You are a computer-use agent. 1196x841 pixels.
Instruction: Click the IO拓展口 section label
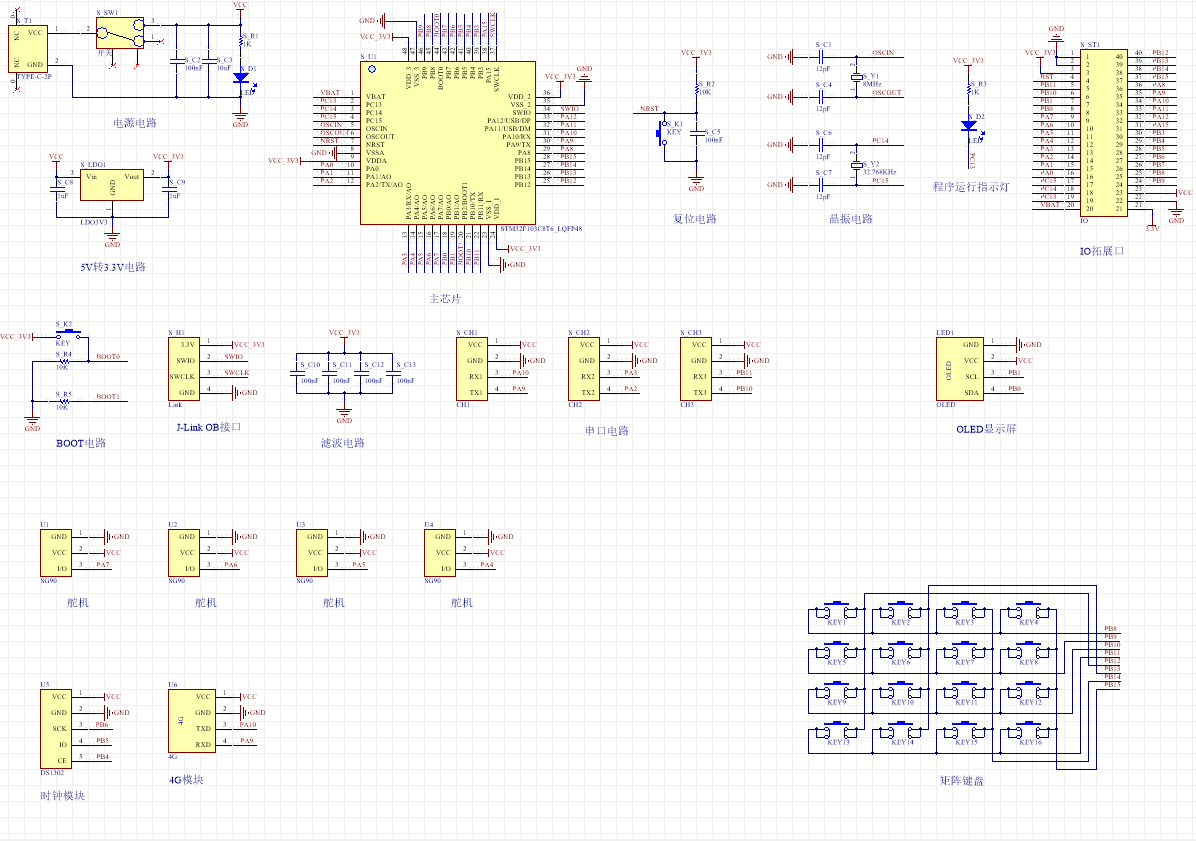click(1101, 251)
